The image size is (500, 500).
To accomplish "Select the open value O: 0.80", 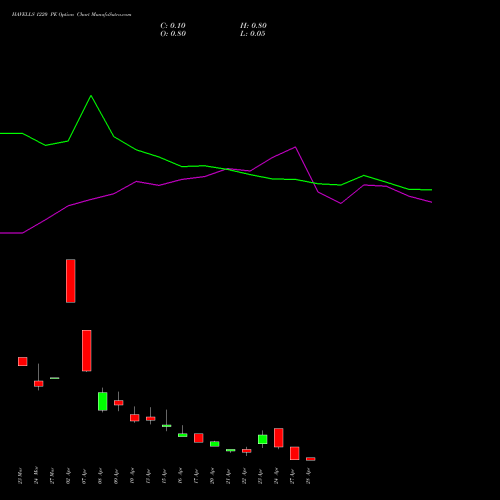I will [x=173, y=34].
